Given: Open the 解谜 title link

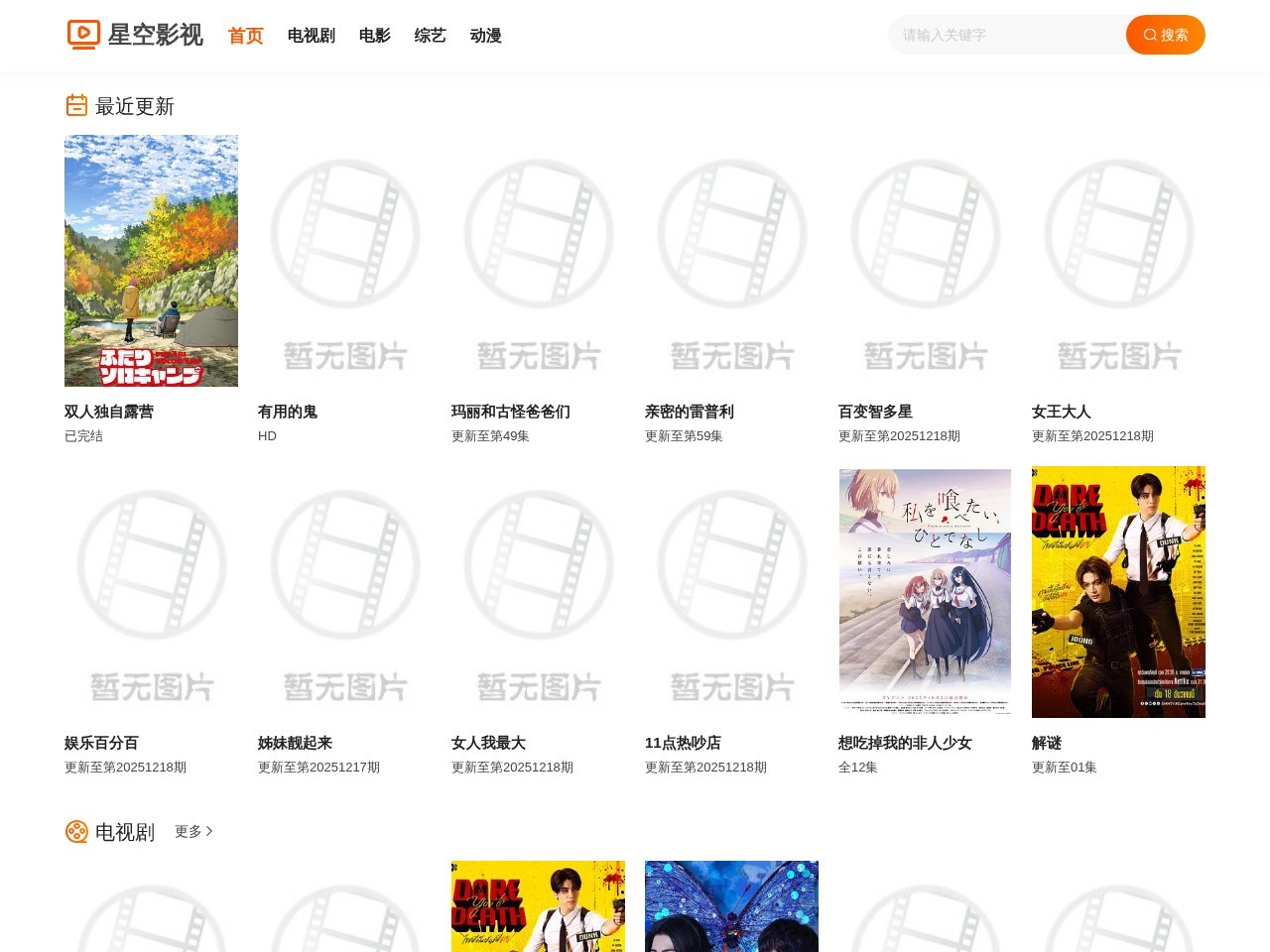Looking at the screenshot, I should [x=1047, y=742].
